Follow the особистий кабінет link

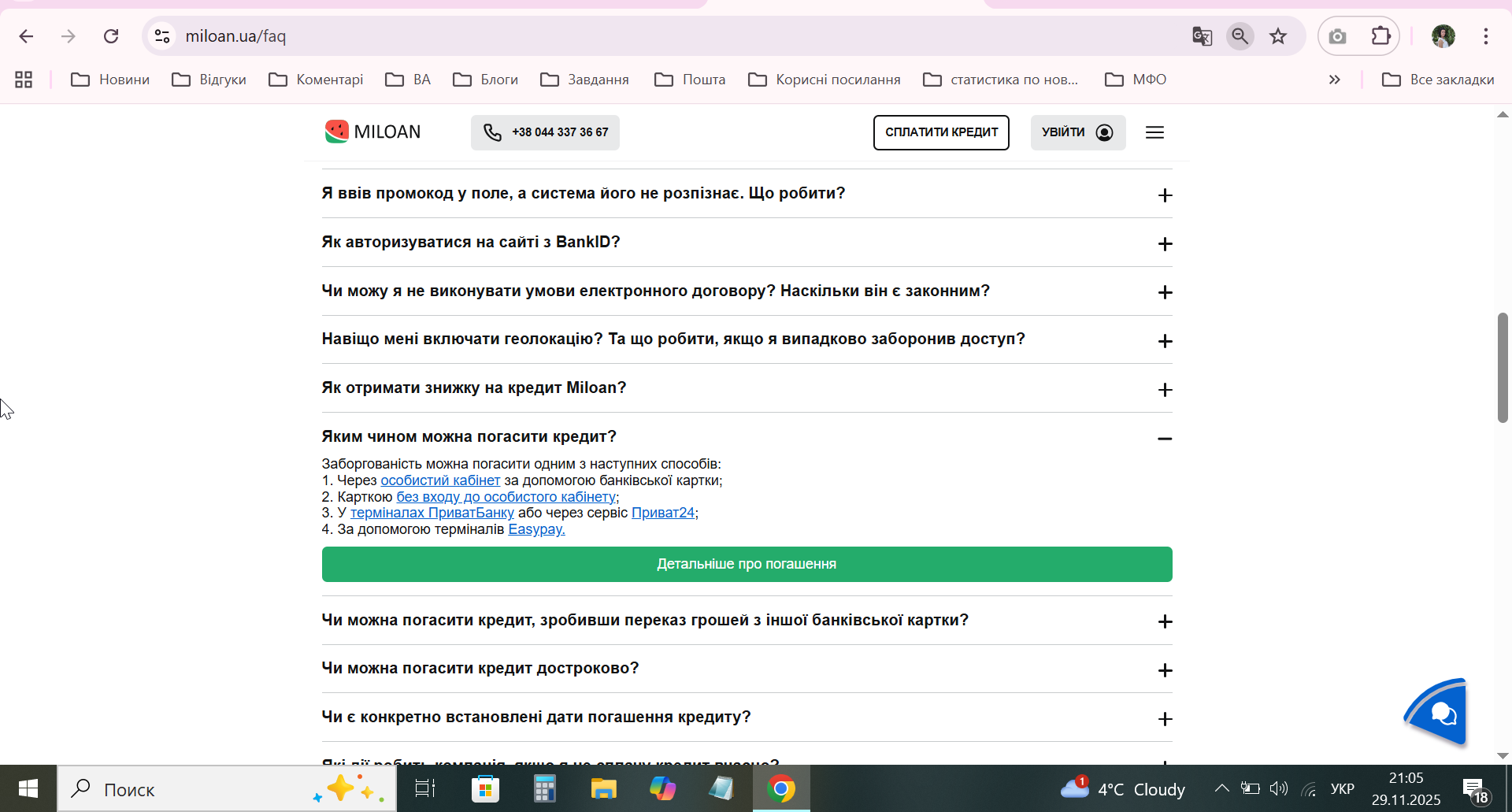[440, 480]
